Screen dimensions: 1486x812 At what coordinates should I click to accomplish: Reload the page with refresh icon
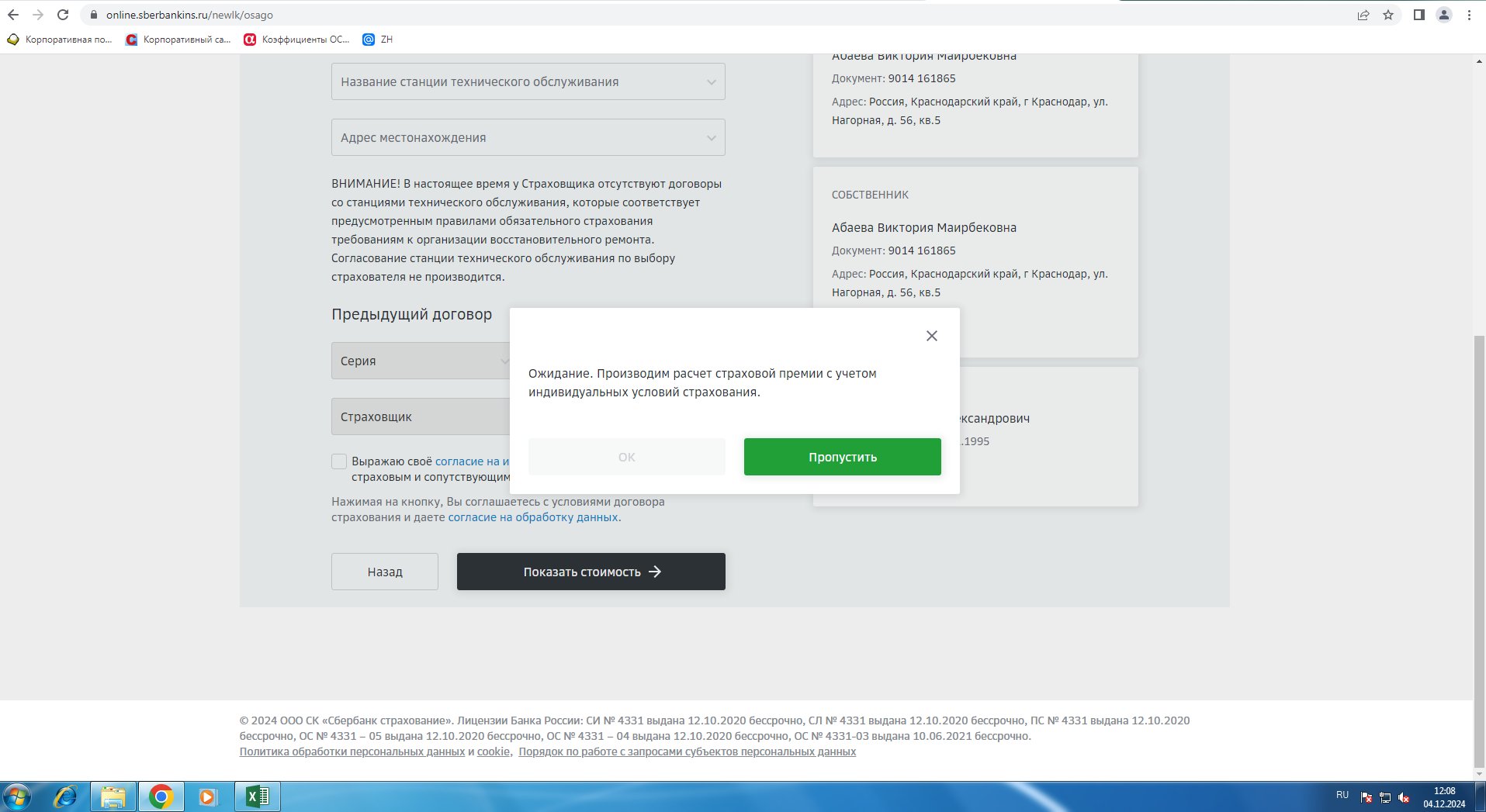(x=63, y=15)
